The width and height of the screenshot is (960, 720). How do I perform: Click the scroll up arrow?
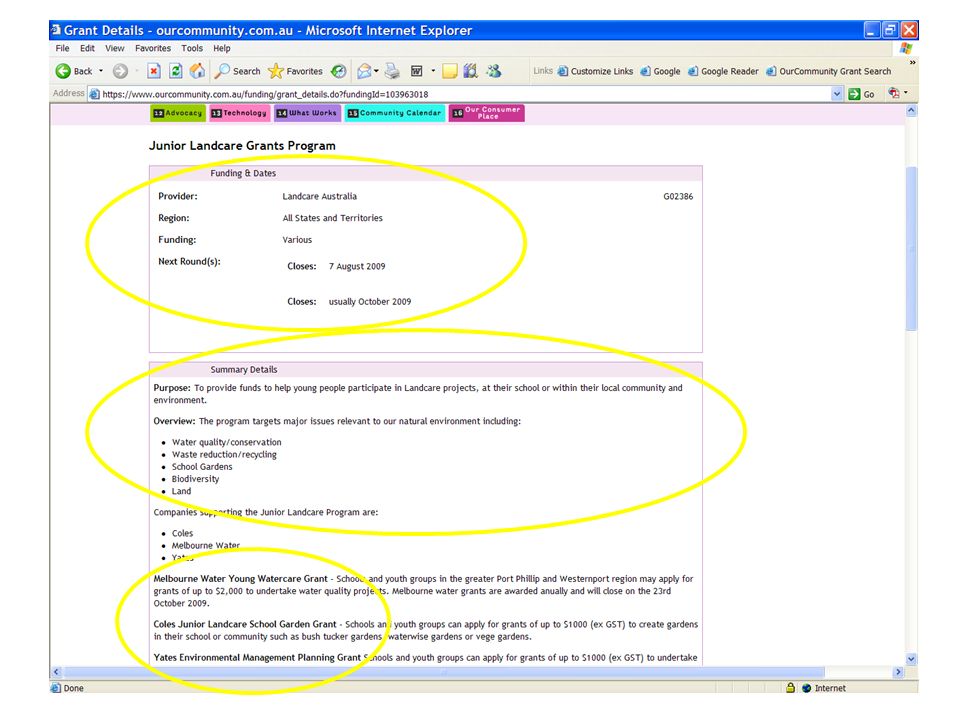click(x=911, y=111)
